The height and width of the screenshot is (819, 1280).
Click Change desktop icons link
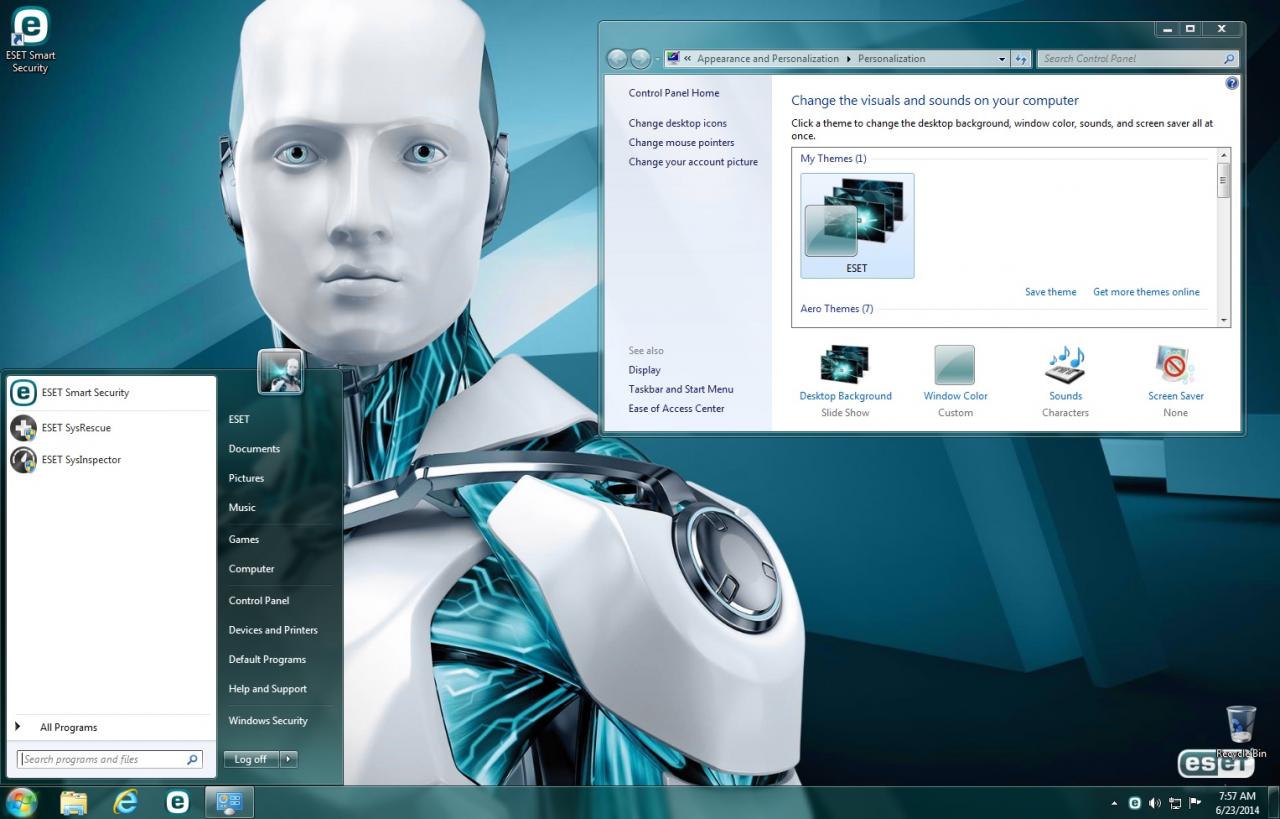tap(678, 123)
